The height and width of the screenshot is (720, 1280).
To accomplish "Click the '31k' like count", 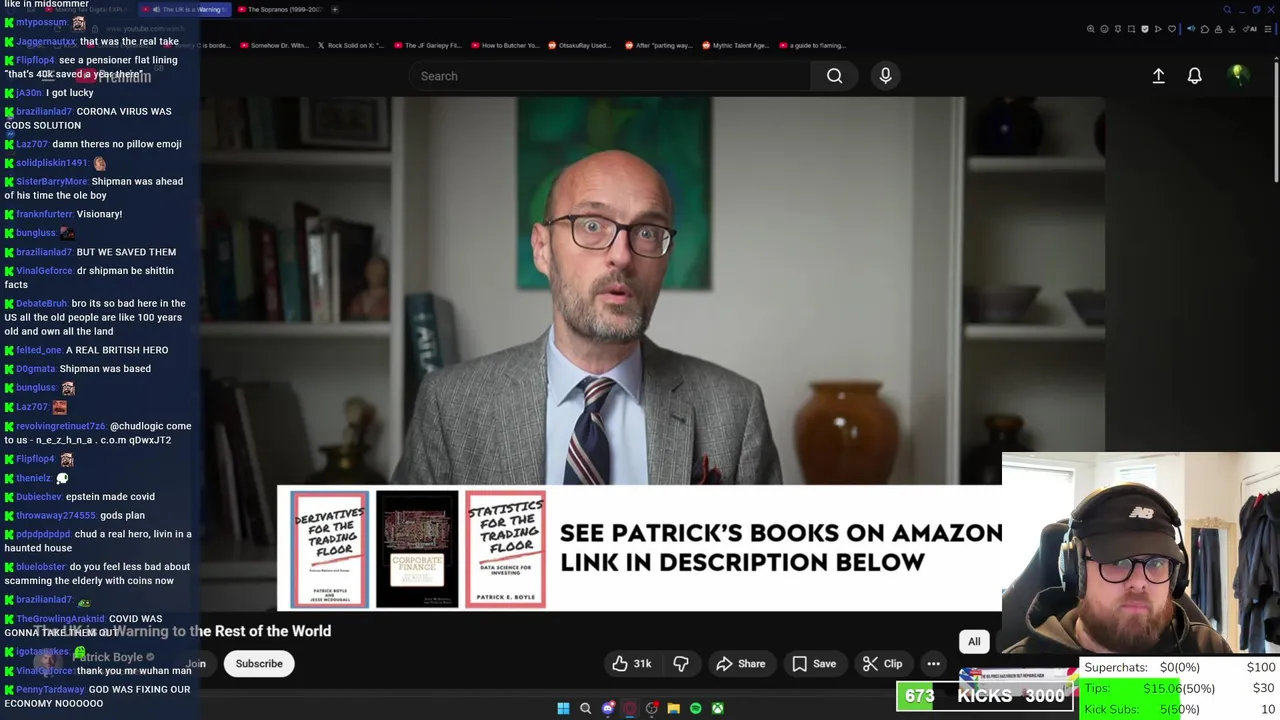I will point(642,664).
